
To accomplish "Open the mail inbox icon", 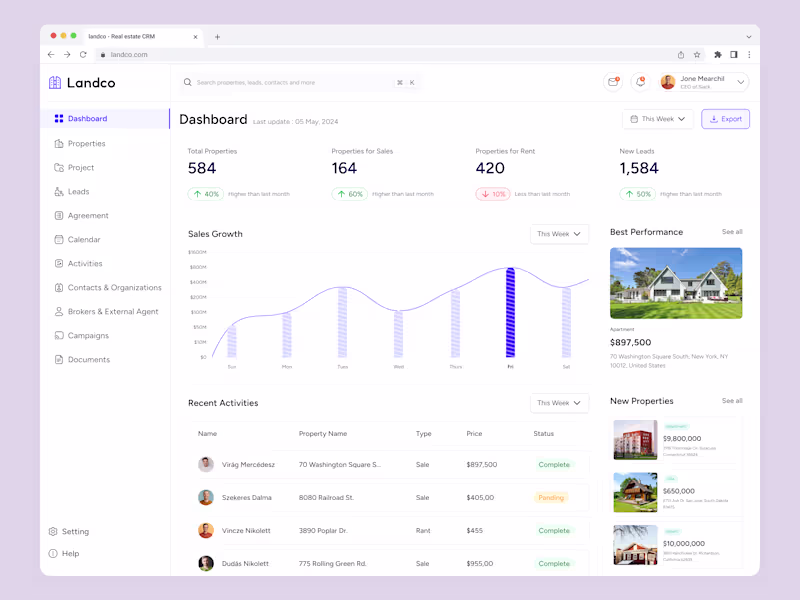I will (613, 82).
